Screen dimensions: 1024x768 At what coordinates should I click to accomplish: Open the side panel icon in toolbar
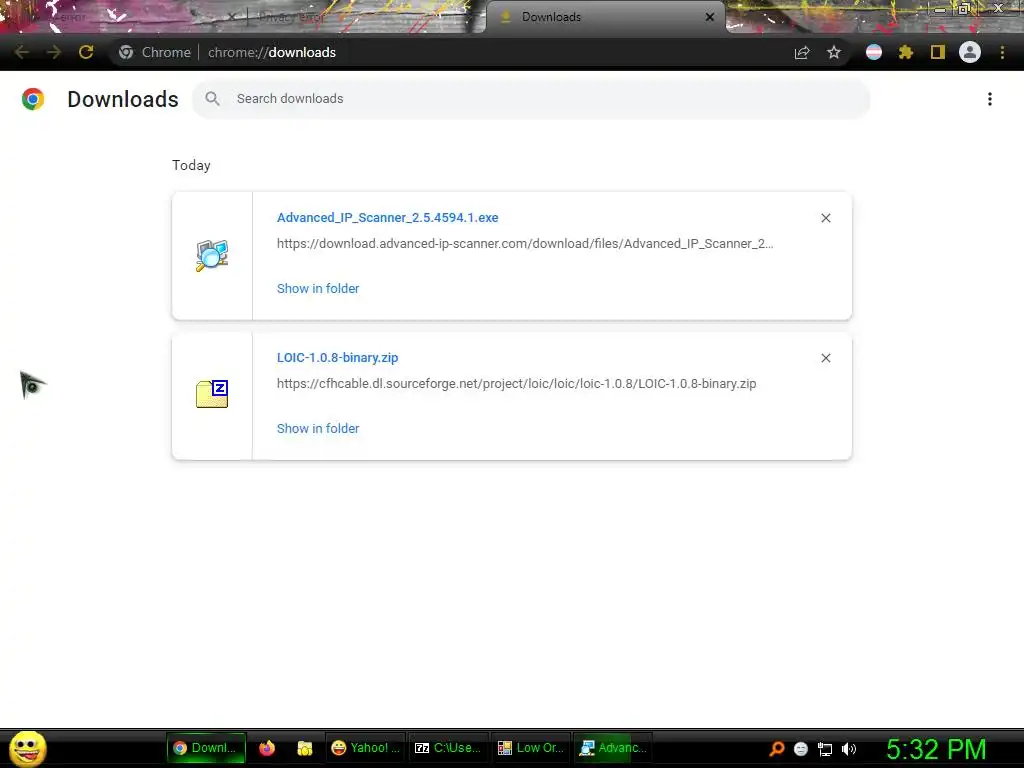click(x=938, y=52)
